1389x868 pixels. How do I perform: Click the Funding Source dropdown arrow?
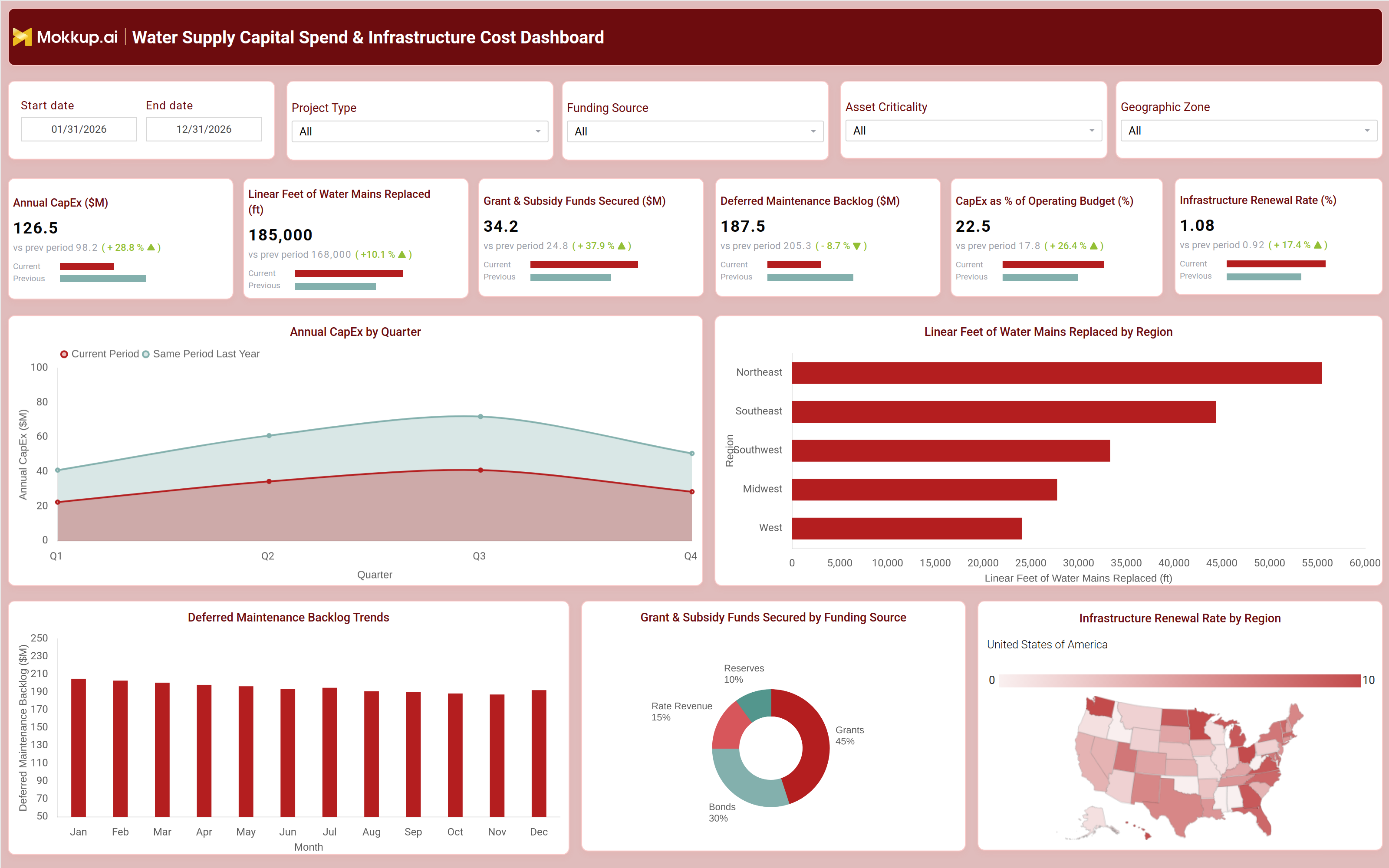coord(813,132)
